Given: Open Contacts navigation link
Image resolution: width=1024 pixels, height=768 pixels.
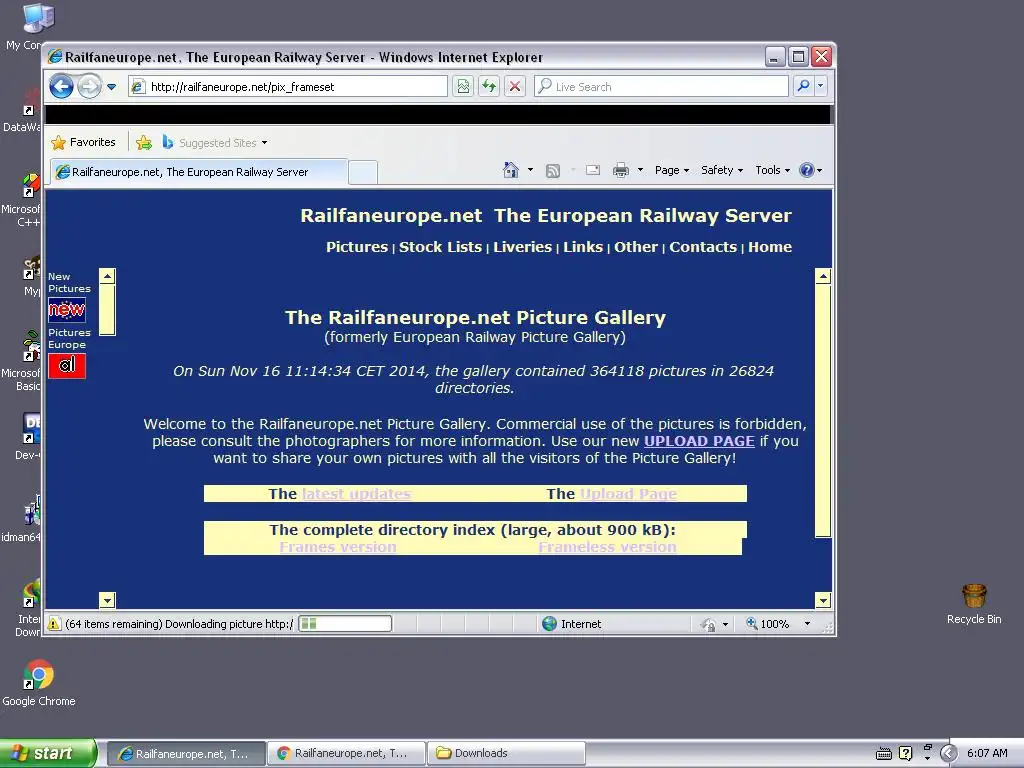Looking at the screenshot, I should point(703,247).
